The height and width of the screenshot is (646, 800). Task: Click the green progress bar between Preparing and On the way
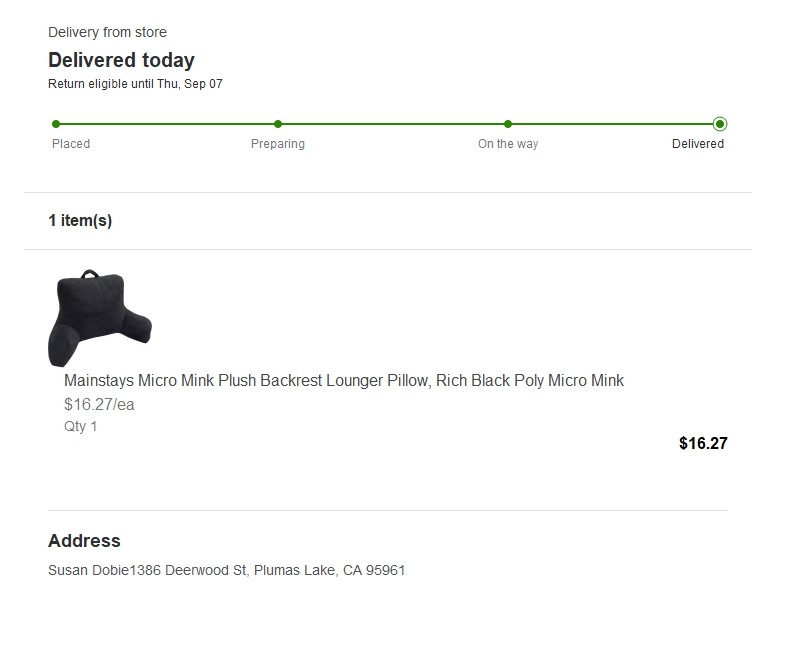coord(393,124)
